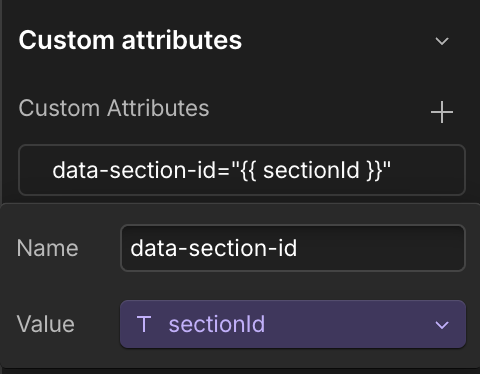Screen dimensions: 480x374
Task: Click the Name label in the popup
Action: (48, 248)
